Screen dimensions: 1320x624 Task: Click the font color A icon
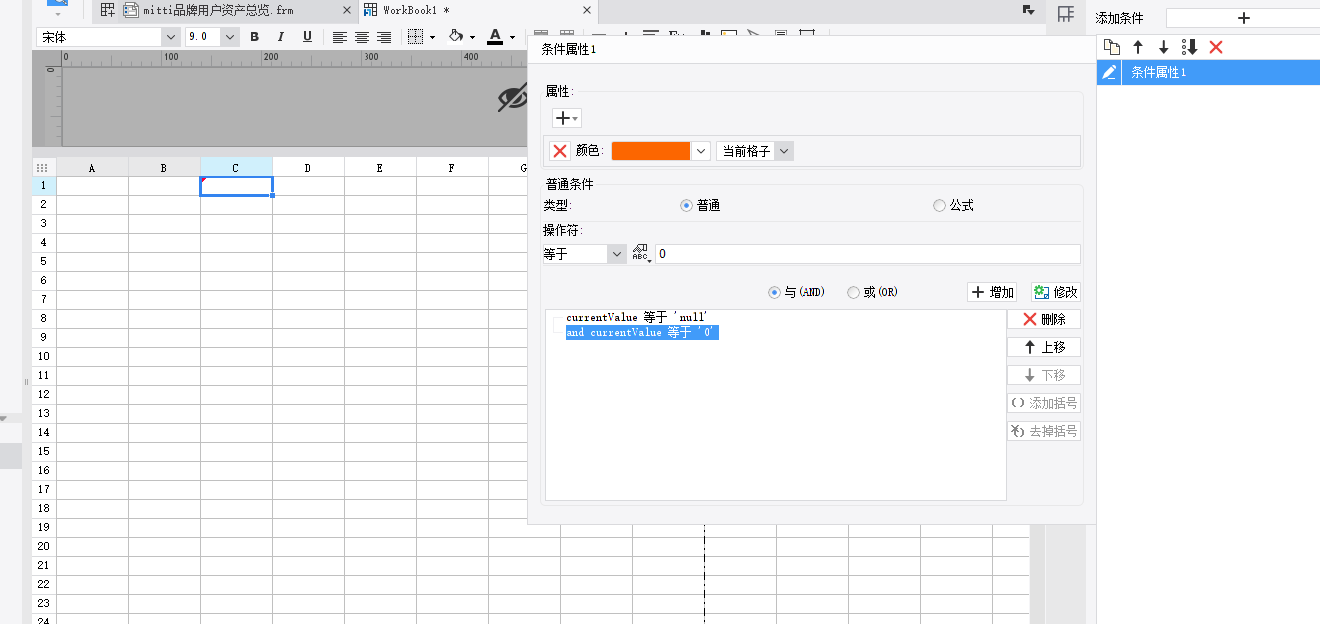[x=495, y=37]
